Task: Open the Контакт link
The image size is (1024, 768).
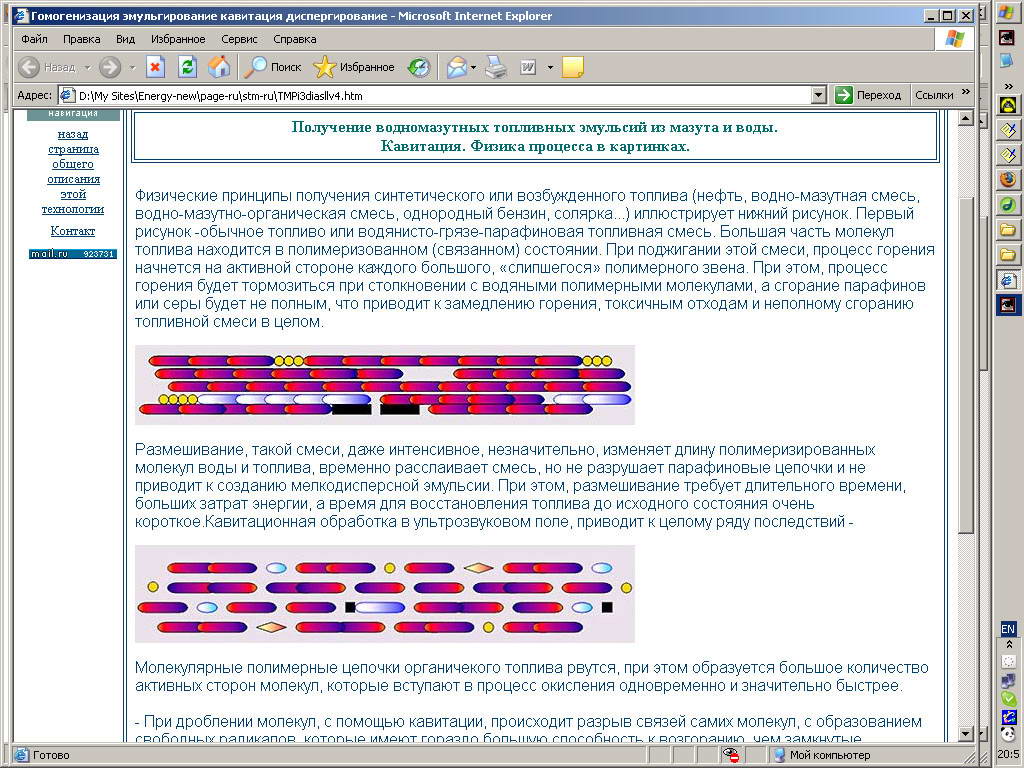Action: 72,231
